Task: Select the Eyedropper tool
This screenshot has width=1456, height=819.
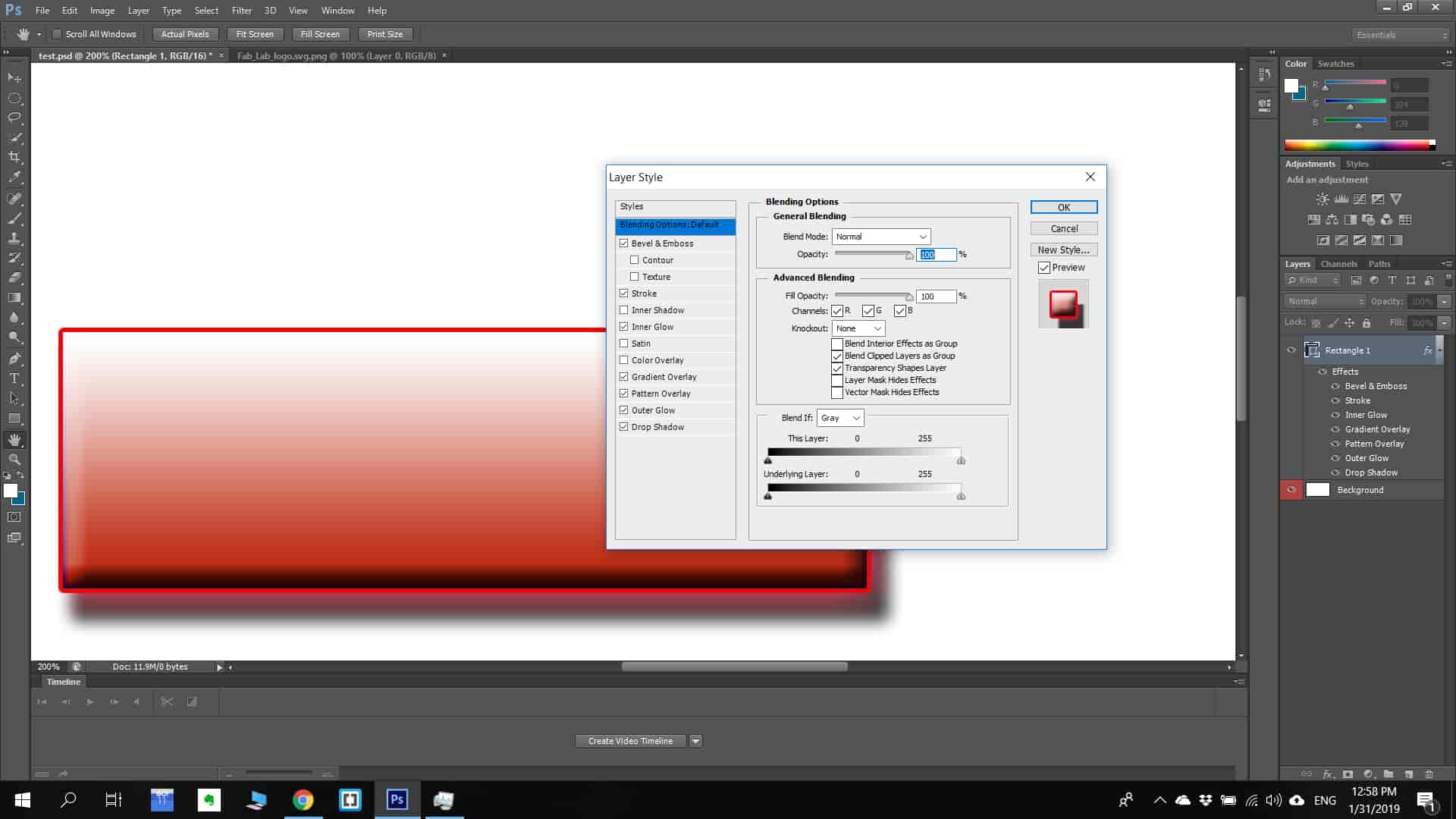Action: click(14, 177)
